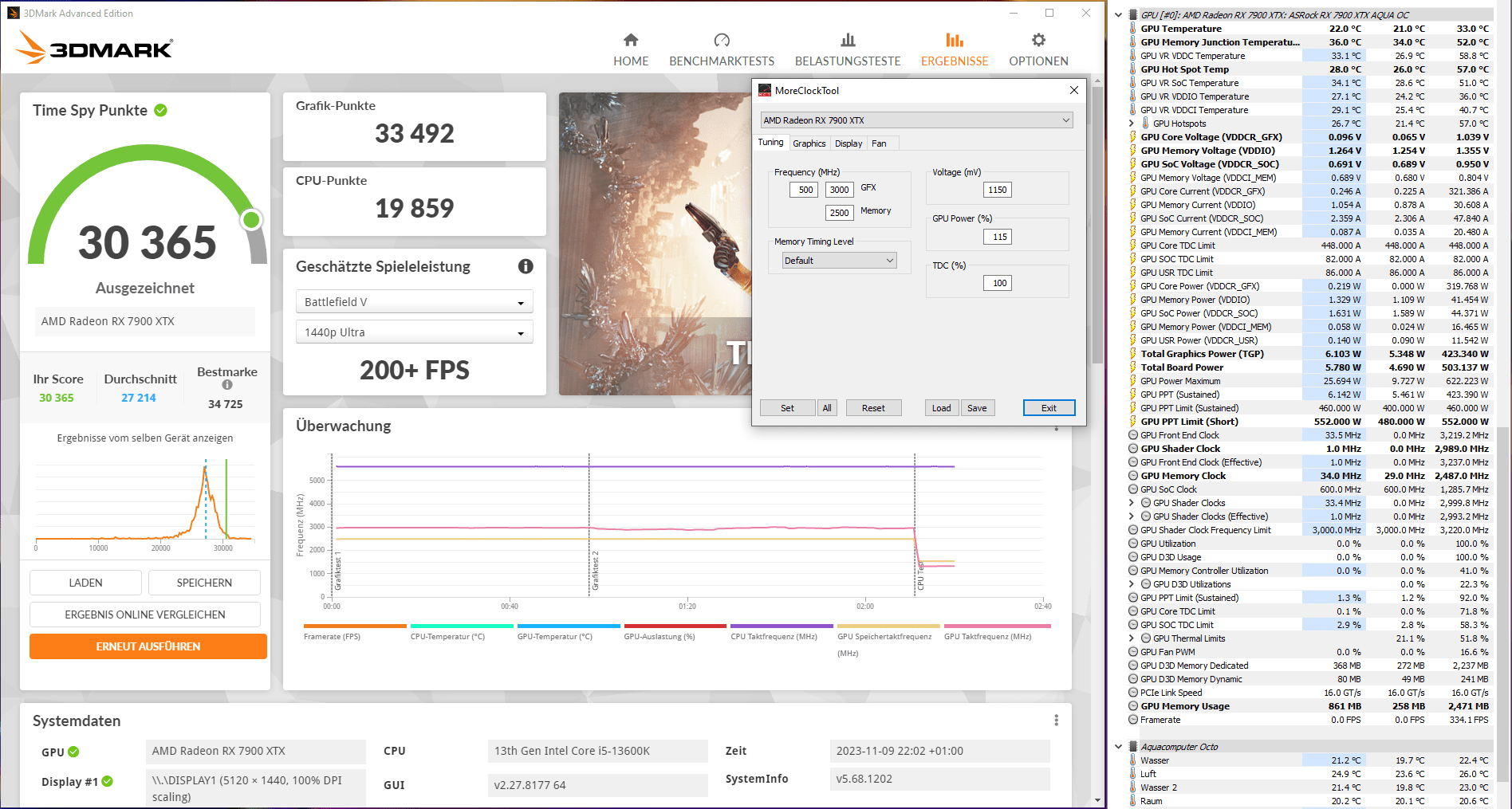Click the Exit button in MoreClockTool

pyautogui.click(x=1049, y=408)
